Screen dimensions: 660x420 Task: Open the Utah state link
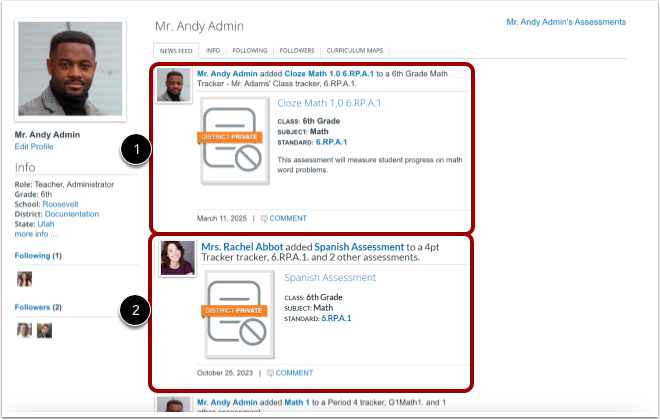46,224
